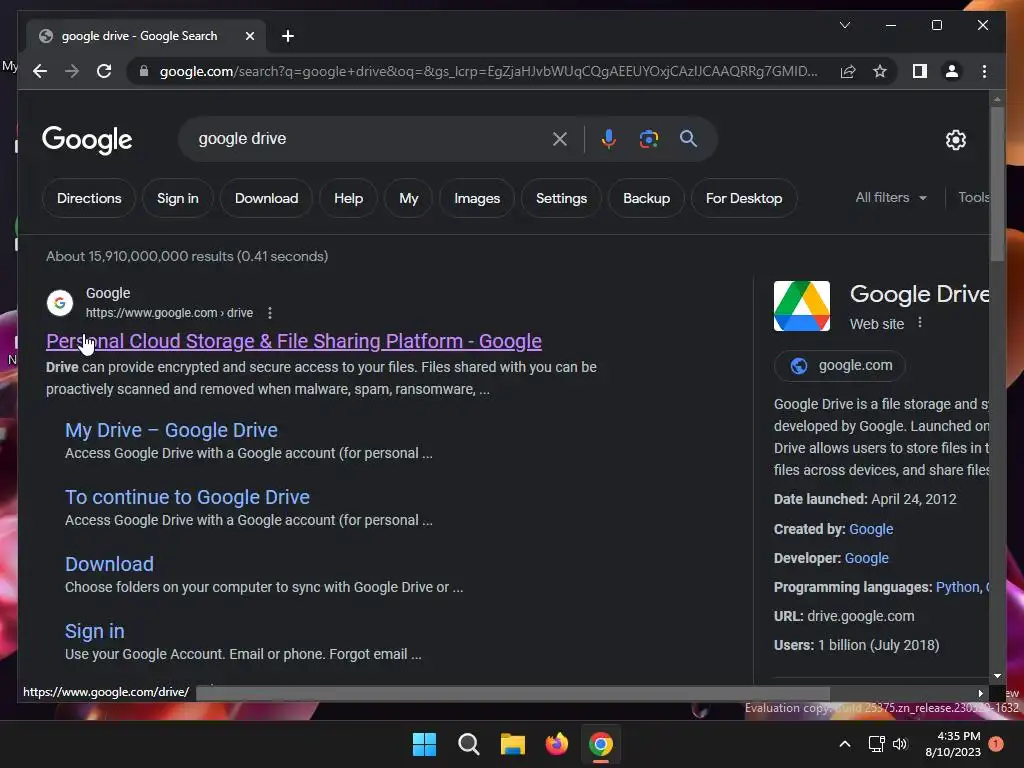The image size is (1024, 768).
Task: Open the tab search chevron
Action: pos(844,25)
